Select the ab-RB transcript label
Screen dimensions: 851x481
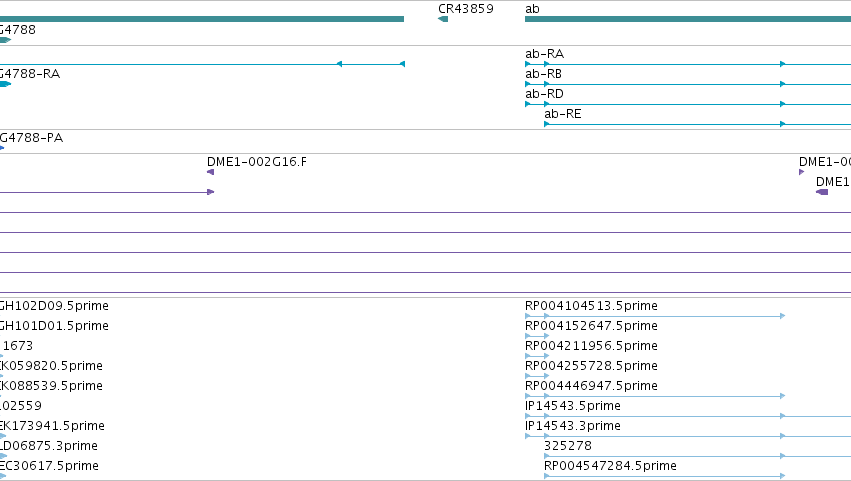click(x=543, y=74)
